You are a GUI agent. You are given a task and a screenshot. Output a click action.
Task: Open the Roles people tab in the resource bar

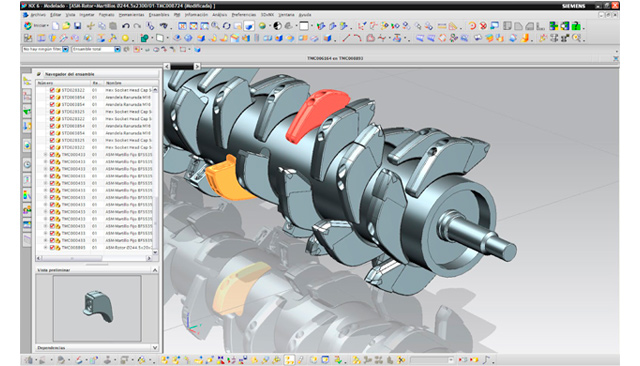(x=27, y=210)
